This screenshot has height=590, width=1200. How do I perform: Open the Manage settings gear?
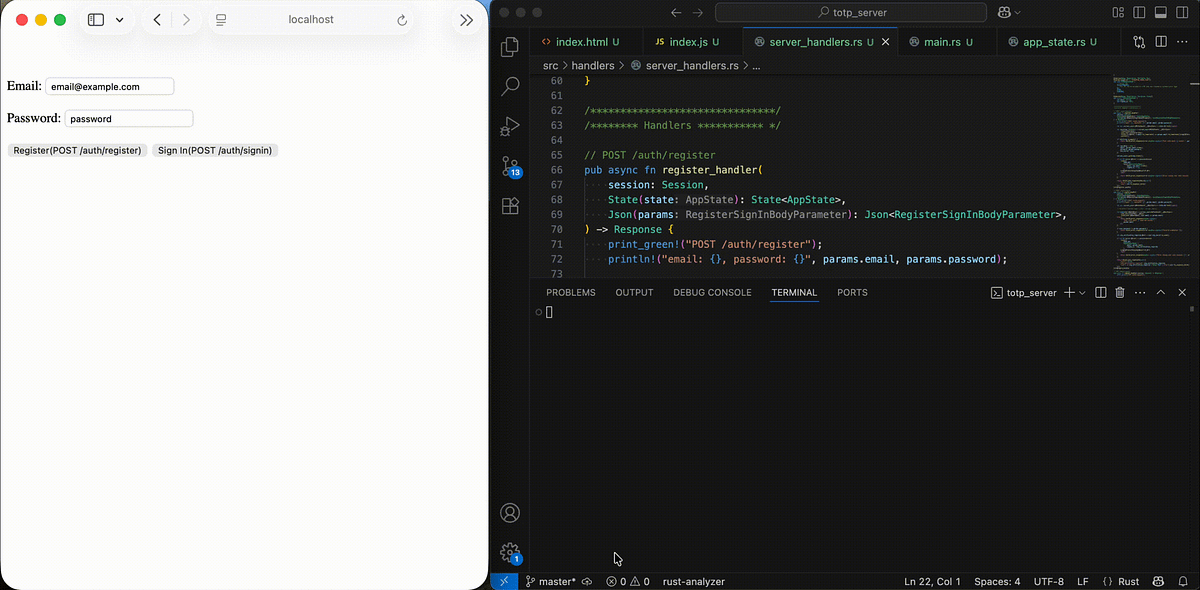point(510,552)
